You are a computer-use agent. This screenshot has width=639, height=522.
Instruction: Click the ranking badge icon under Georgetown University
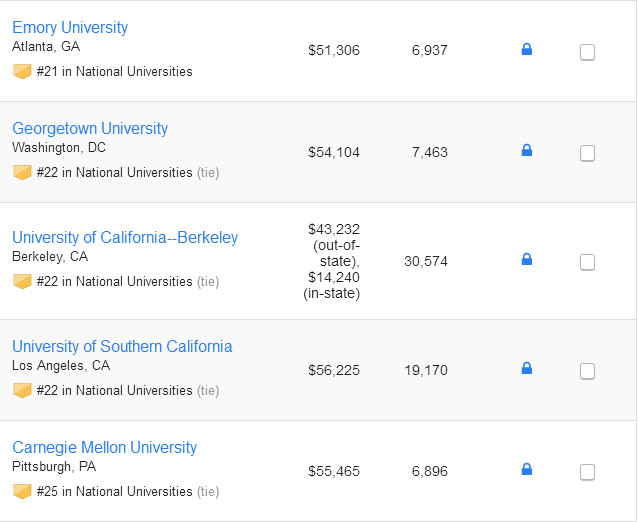coord(22,172)
